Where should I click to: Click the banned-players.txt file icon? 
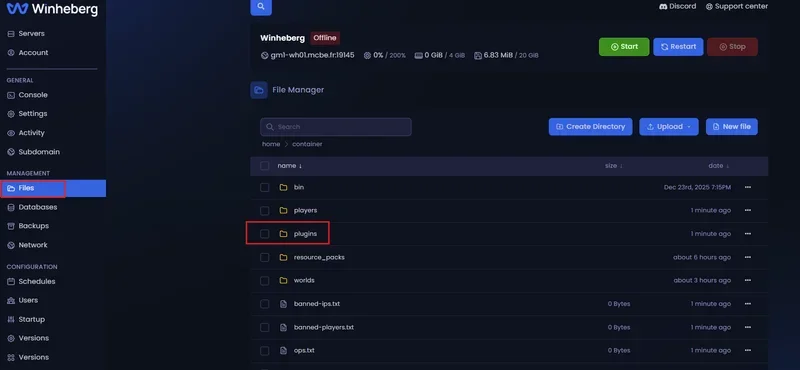(283, 327)
